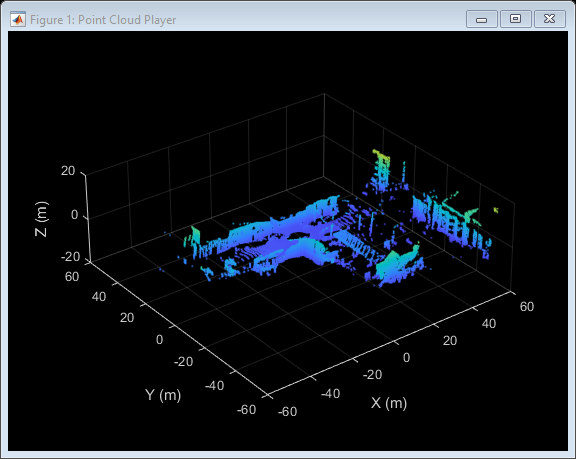Click the X axis tick label 0
This screenshot has height=459, width=576.
406,357
